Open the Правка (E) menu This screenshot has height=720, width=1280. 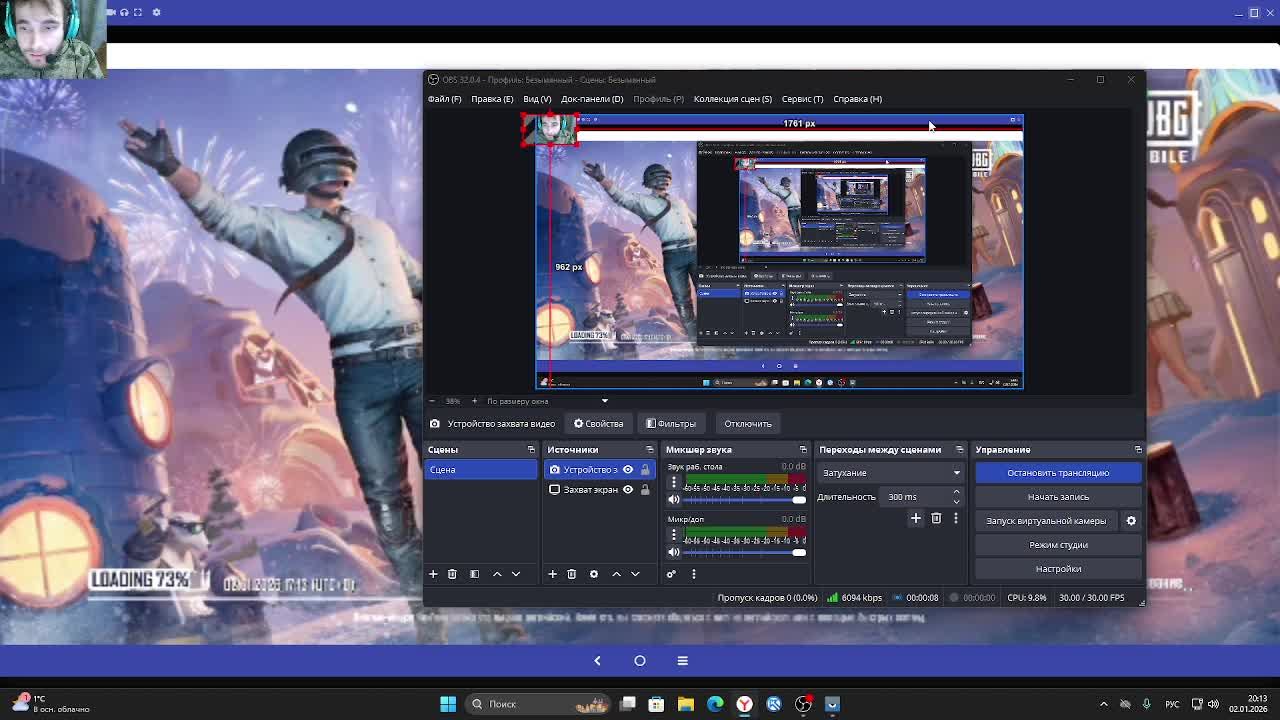(x=492, y=99)
